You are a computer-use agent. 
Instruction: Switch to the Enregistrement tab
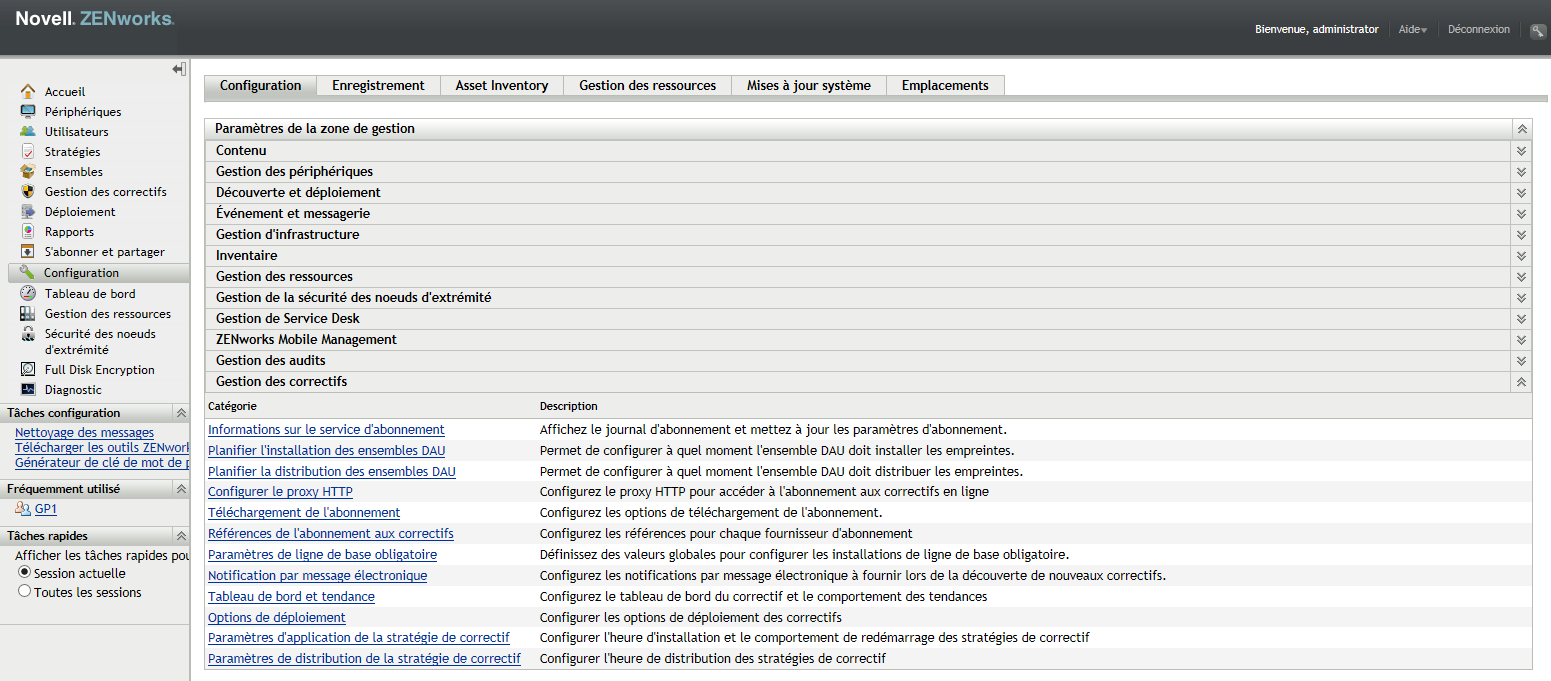[x=378, y=85]
